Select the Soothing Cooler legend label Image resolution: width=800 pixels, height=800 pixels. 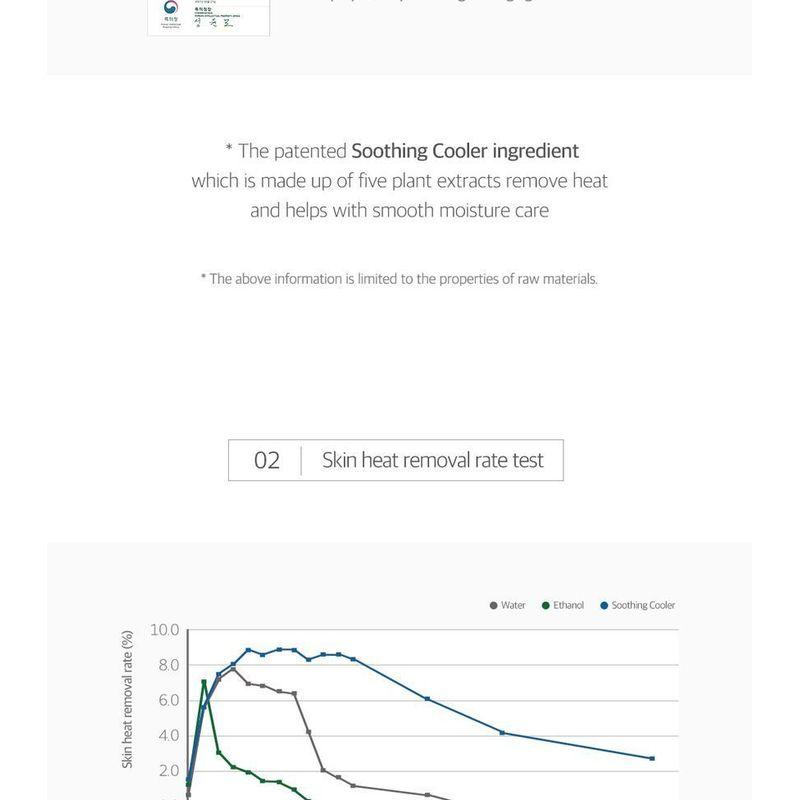pos(643,605)
